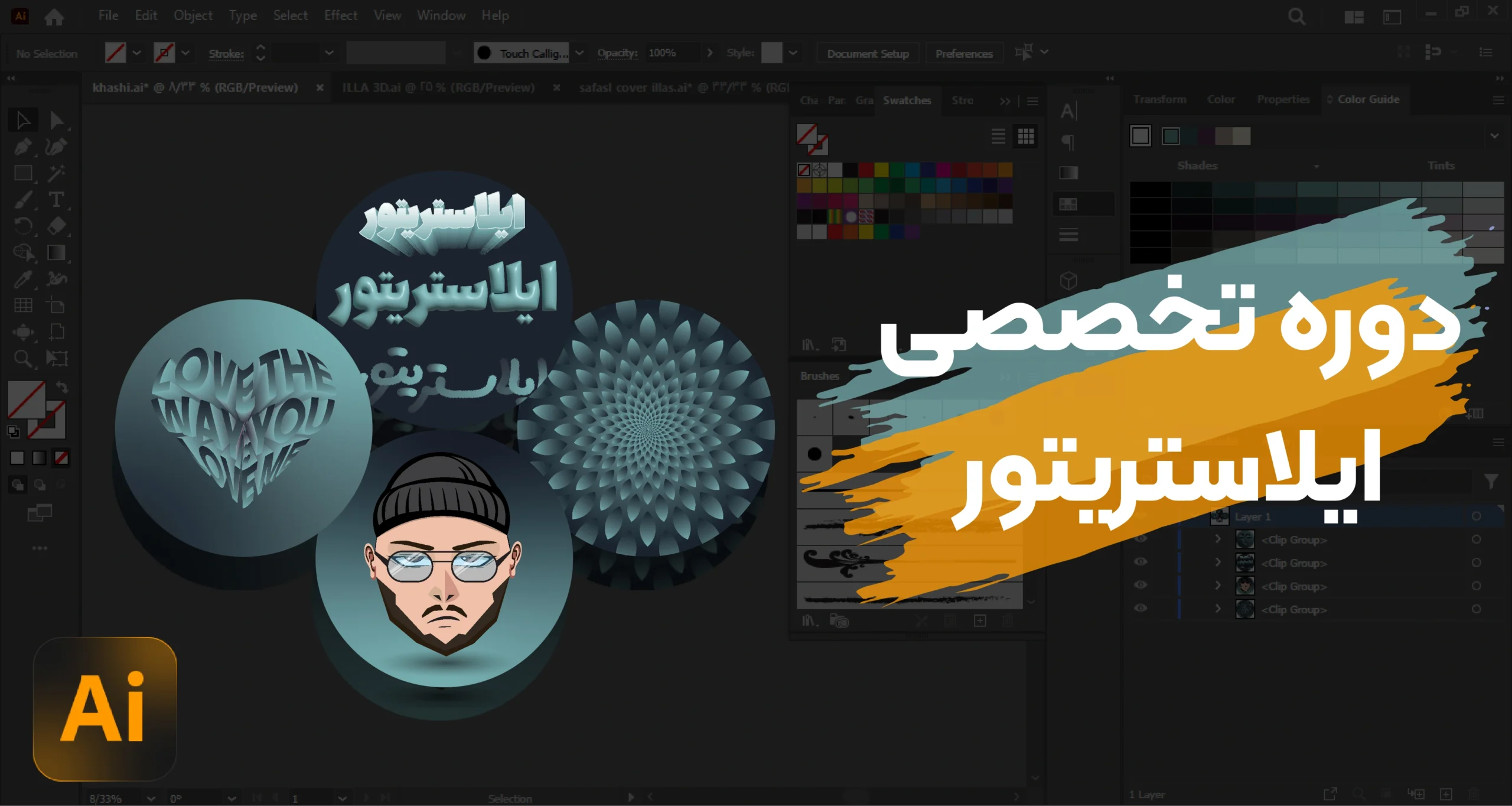Expand the face thumbnail Clip Group
This screenshot has height=806, width=1512.
(x=1217, y=585)
